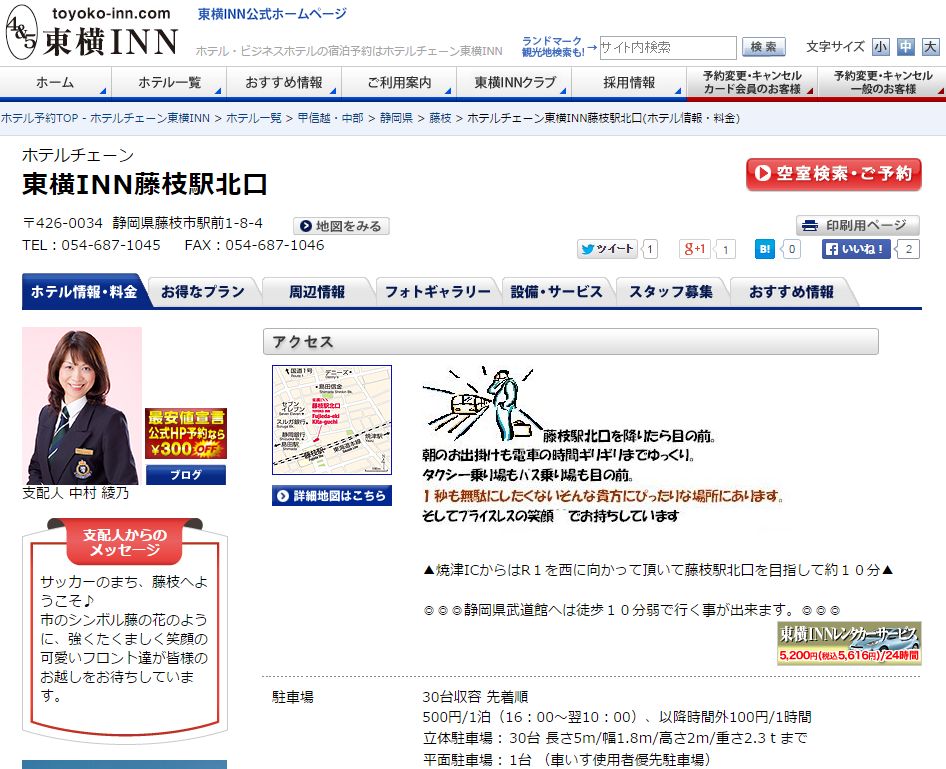946x769 pixels.
Task: Set text size to 中
Action: [x=905, y=47]
